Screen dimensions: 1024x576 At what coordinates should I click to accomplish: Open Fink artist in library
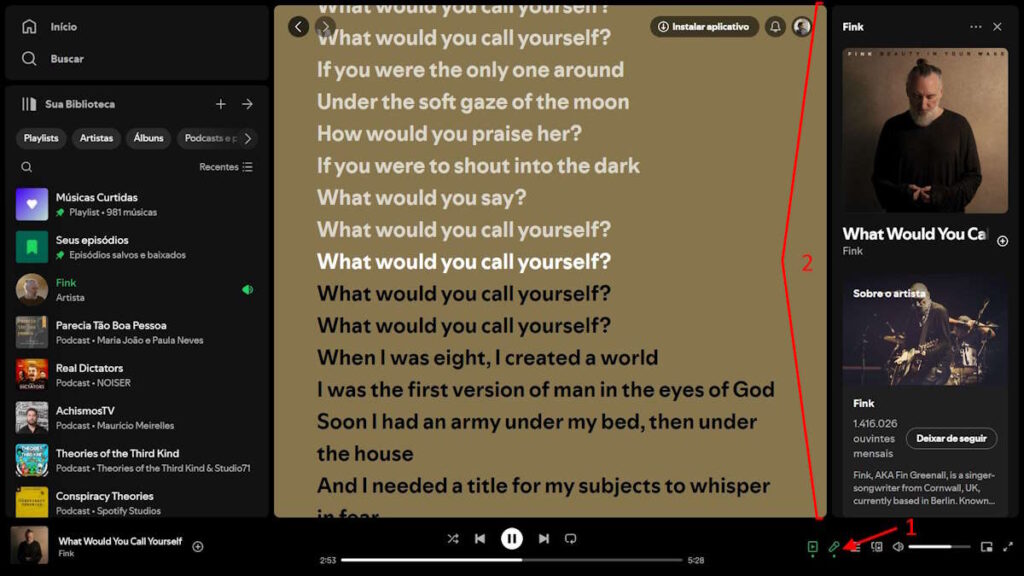134,290
